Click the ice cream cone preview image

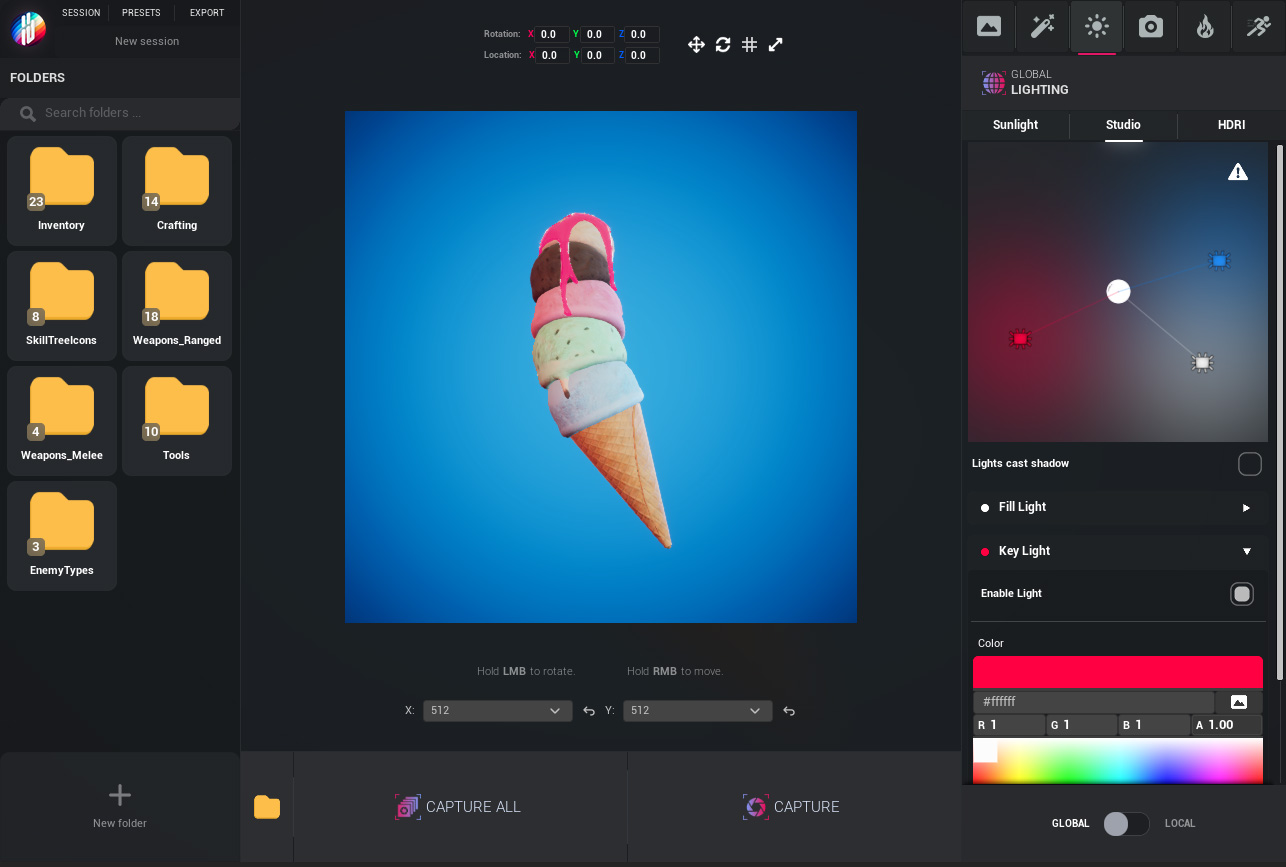point(601,367)
